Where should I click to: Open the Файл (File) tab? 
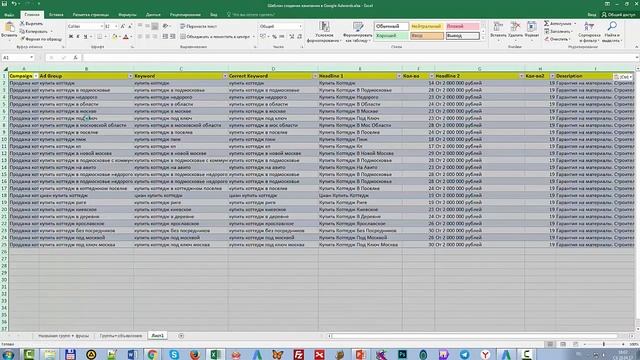coord(9,15)
